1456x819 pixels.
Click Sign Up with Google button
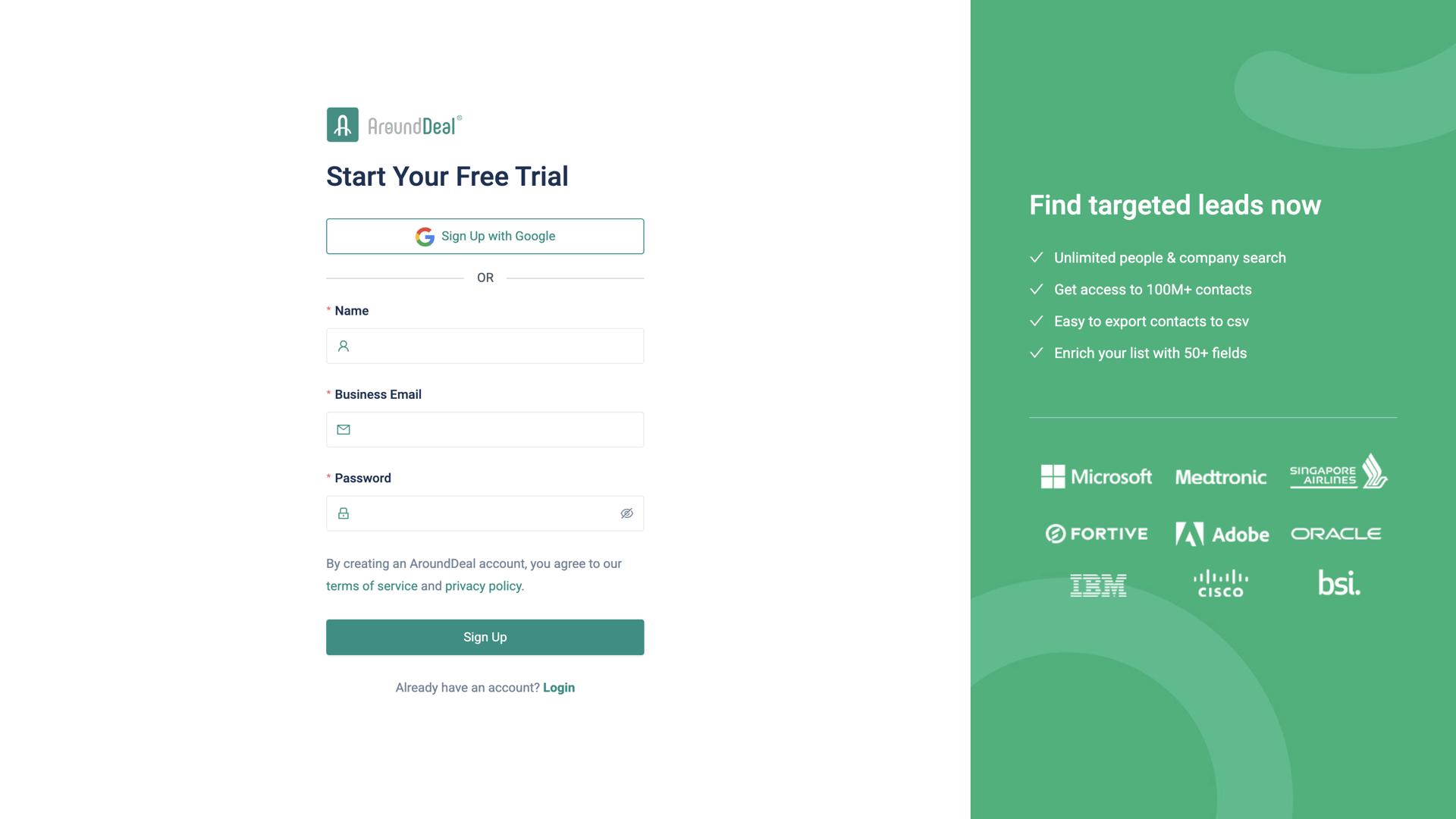(x=485, y=237)
